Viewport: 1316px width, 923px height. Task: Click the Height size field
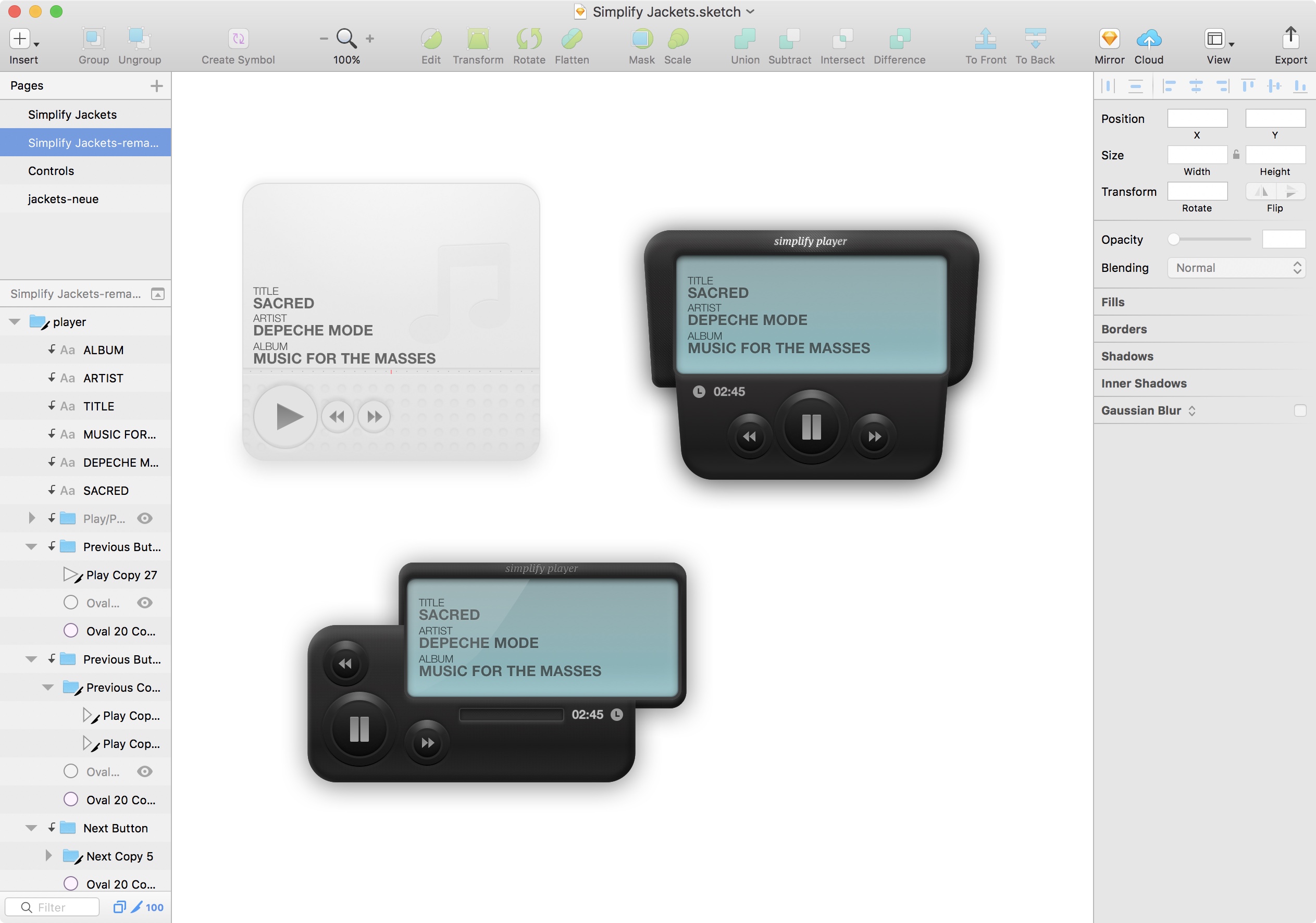1275,155
